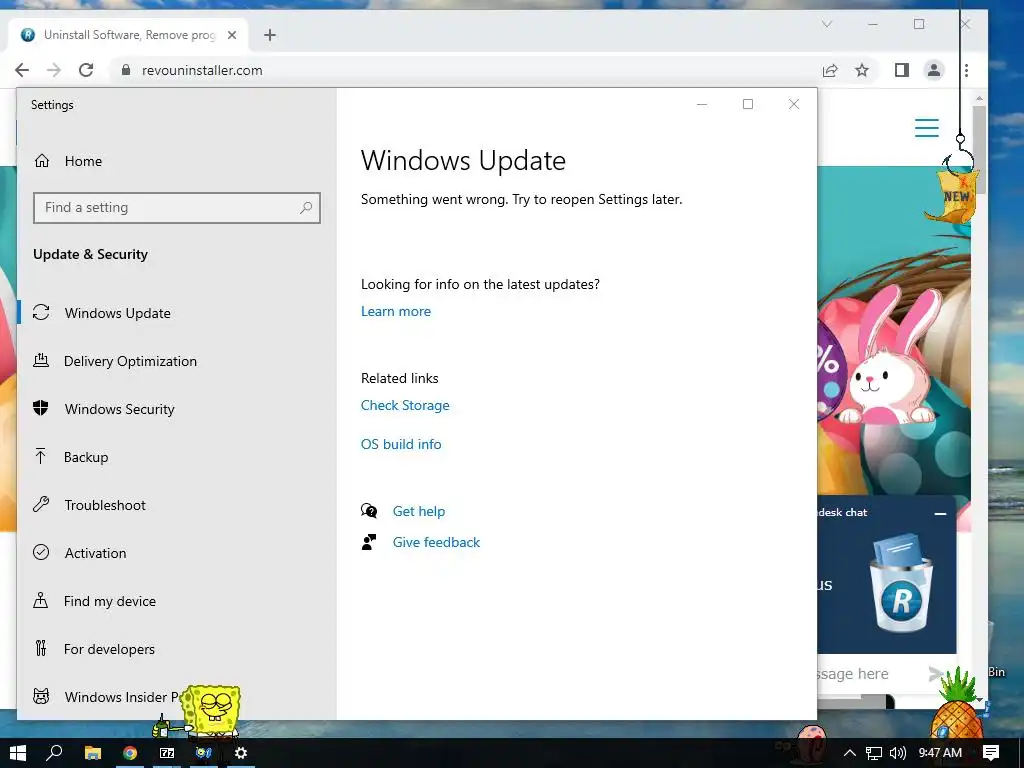Select the Uninstall Software browser tab
Screen dimensions: 1024x768
point(128,35)
